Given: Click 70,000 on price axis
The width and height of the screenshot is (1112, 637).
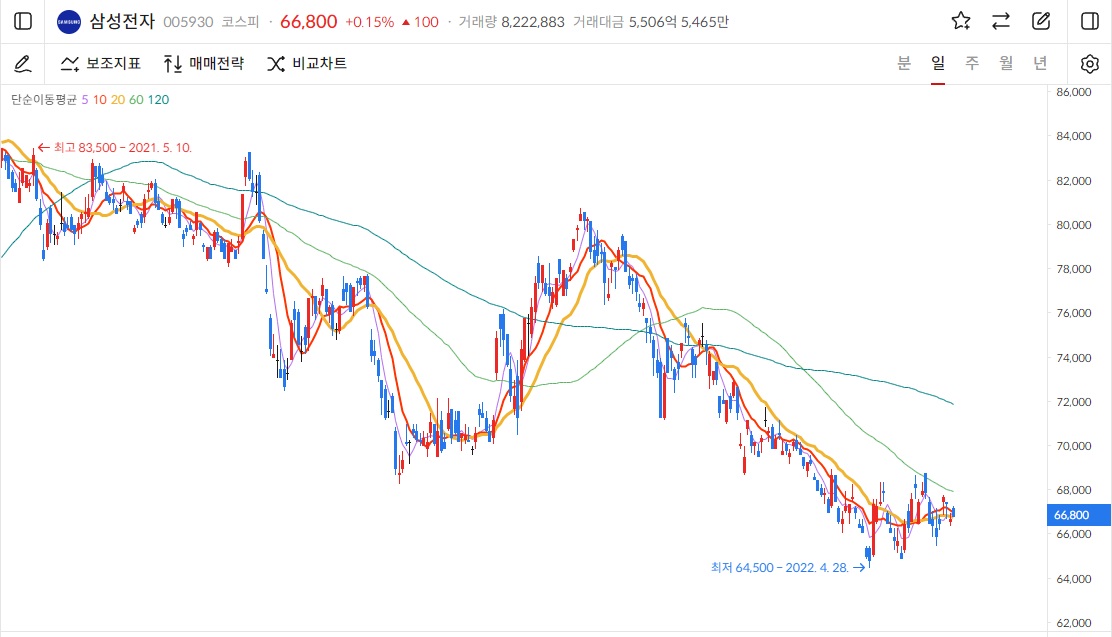Looking at the screenshot, I should tap(1074, 446).
